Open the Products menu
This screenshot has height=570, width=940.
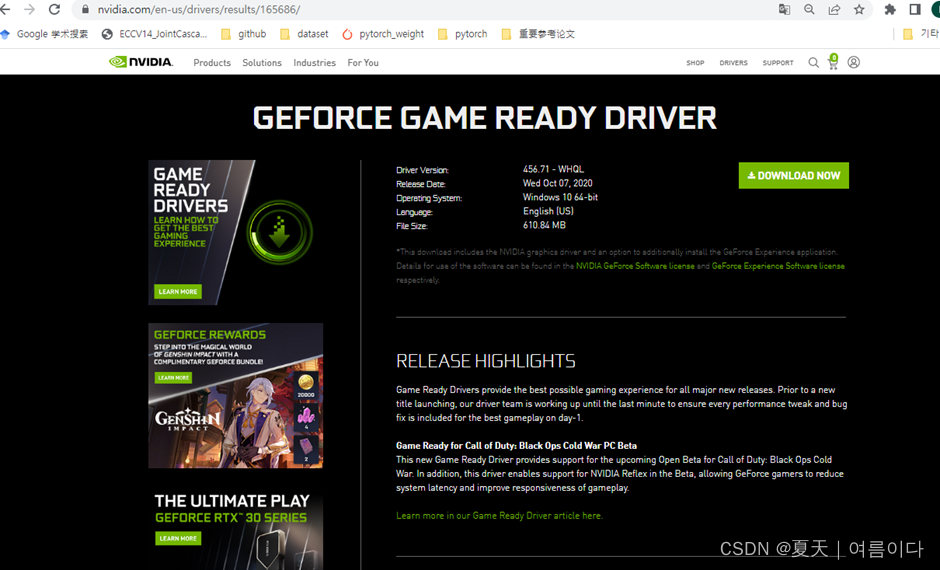[212, 62]
